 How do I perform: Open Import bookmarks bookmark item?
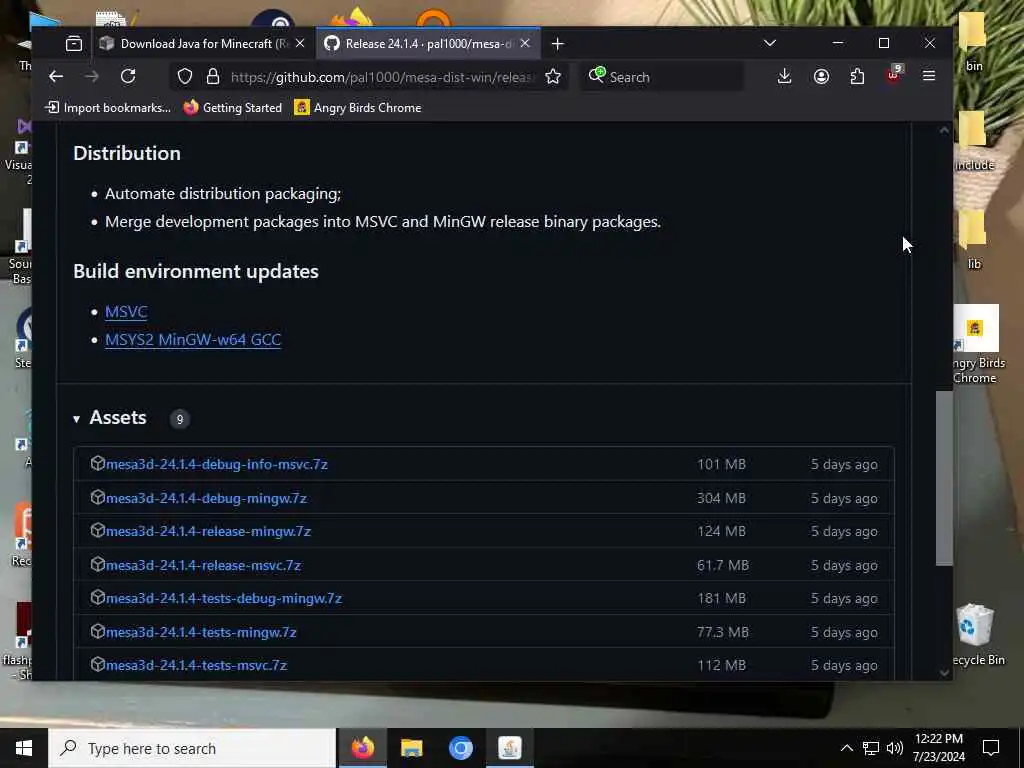(x=108, y=108)
